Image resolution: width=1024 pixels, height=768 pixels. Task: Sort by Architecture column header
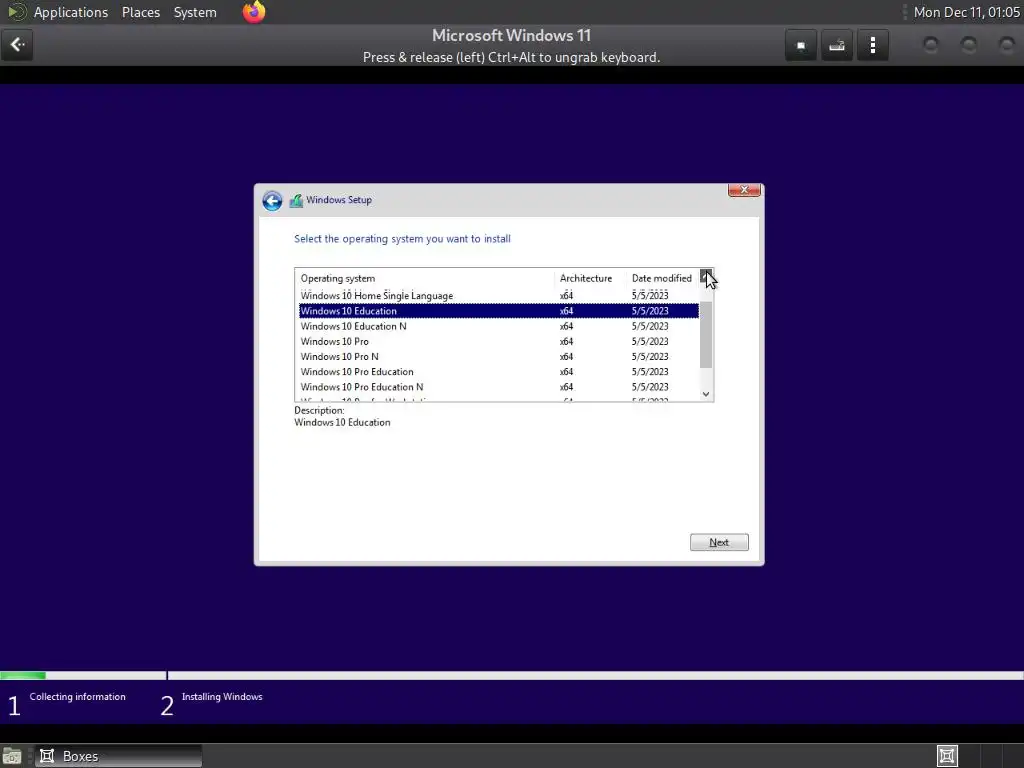[590, 278]
